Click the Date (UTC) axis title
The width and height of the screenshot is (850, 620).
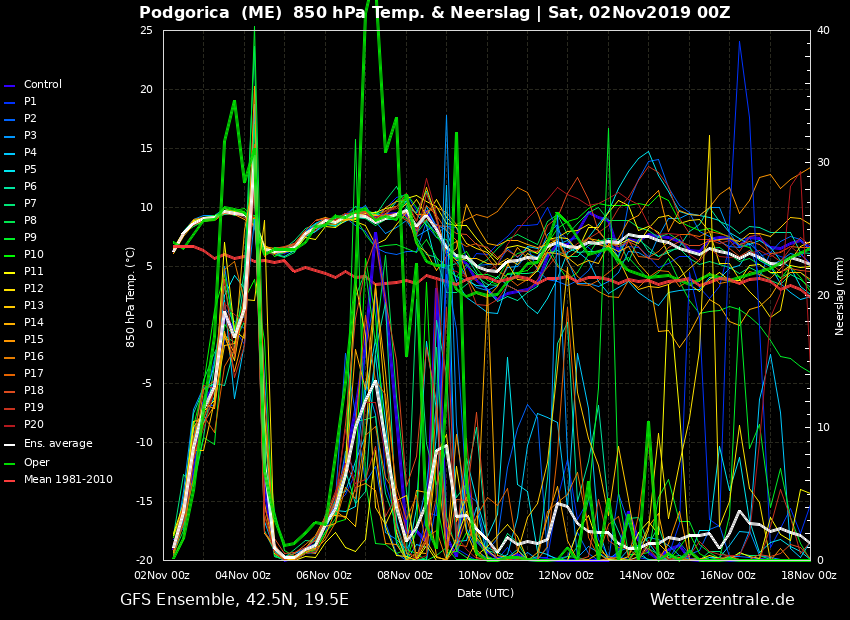coord(486,593)
